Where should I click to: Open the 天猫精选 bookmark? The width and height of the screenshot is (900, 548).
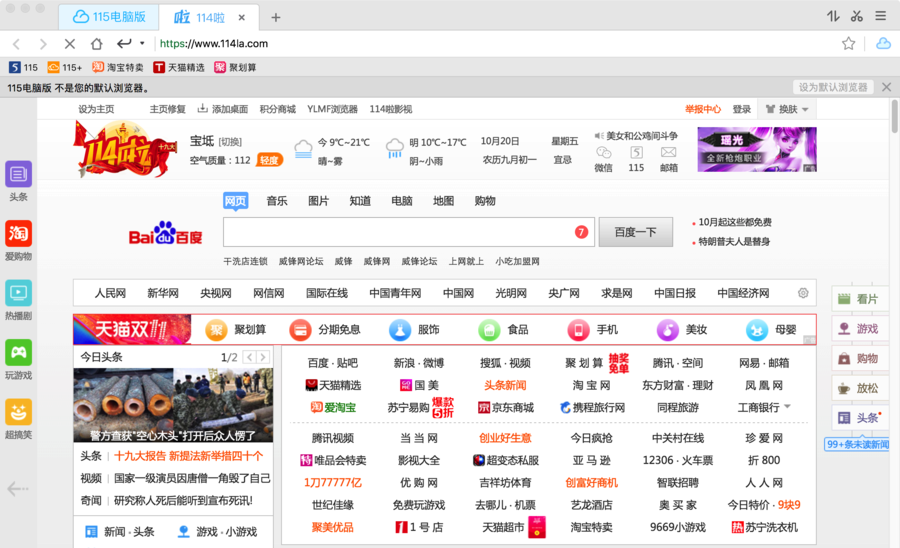(x=179, y=67)
